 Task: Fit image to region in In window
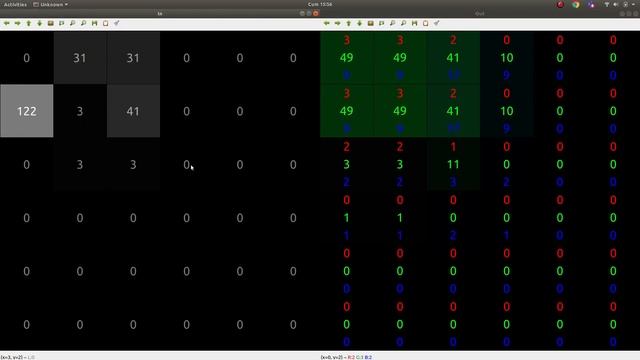coord(62,23)
